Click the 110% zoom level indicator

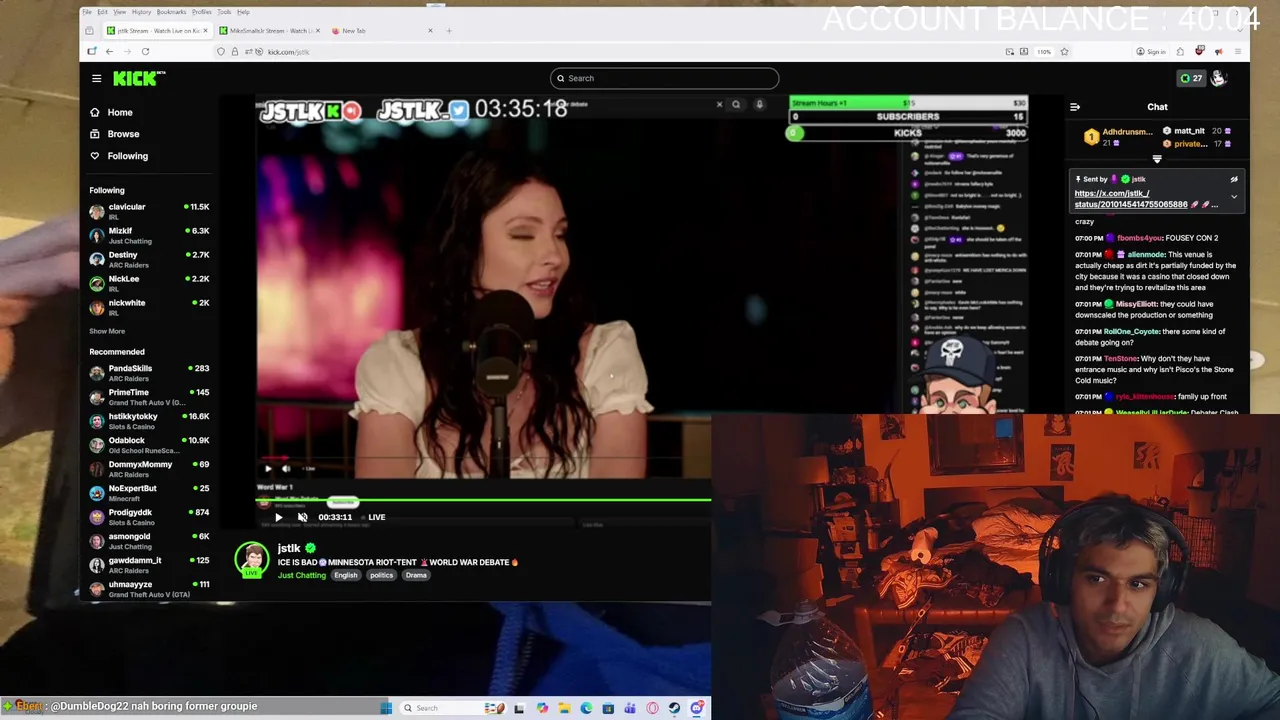[1044, 51]
